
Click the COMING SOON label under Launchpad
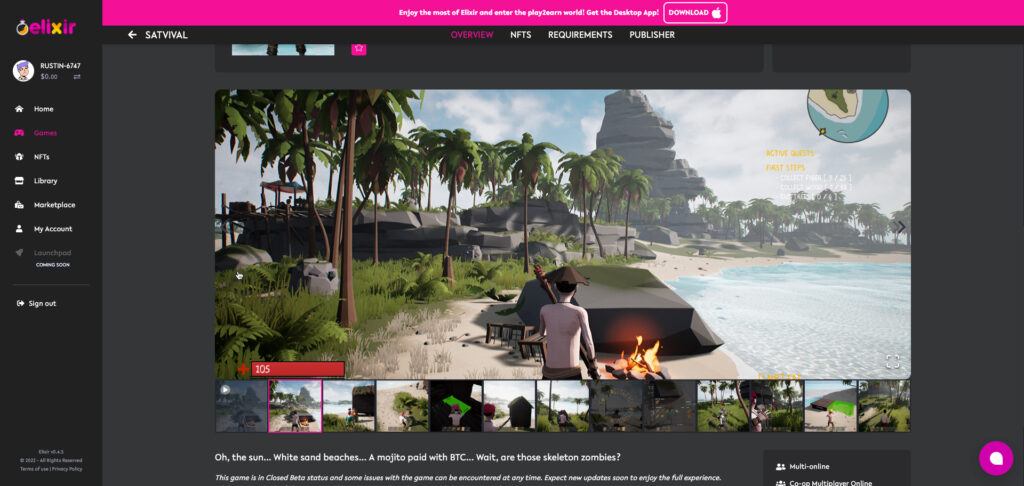(52, 265)
